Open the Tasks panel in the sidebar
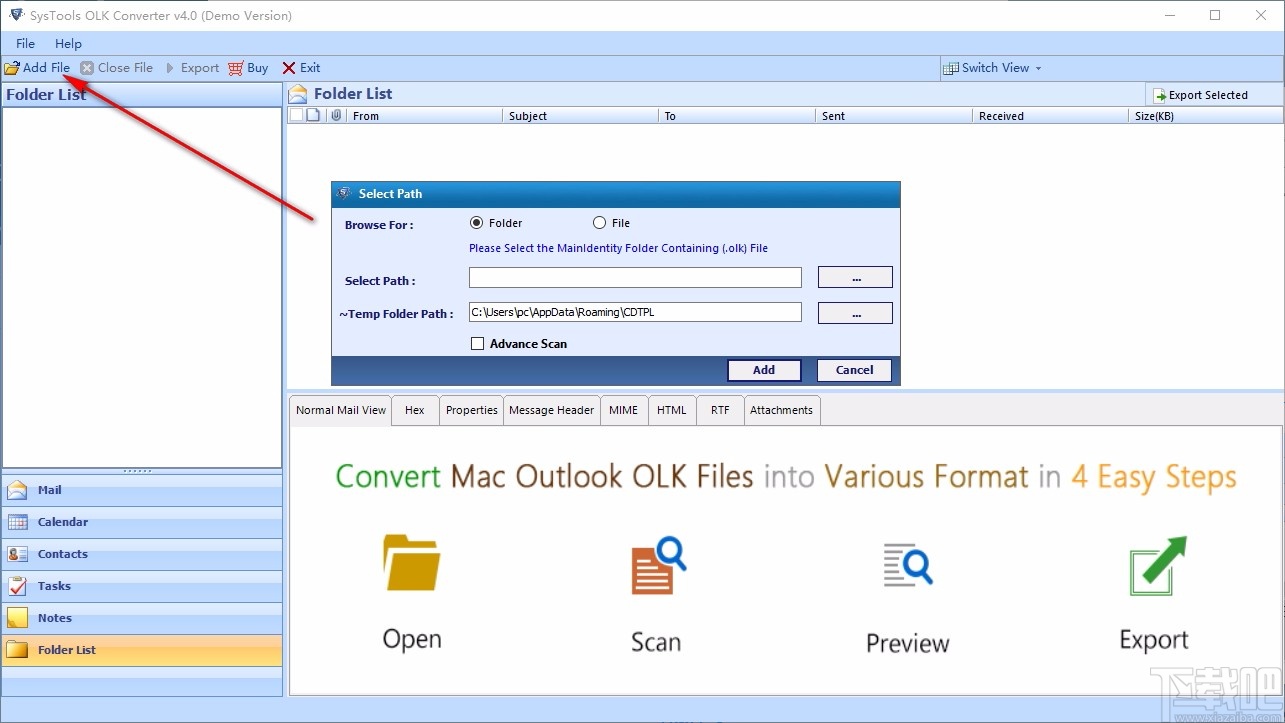Viewport: 1285px width, 723px height. pos(54,585)
